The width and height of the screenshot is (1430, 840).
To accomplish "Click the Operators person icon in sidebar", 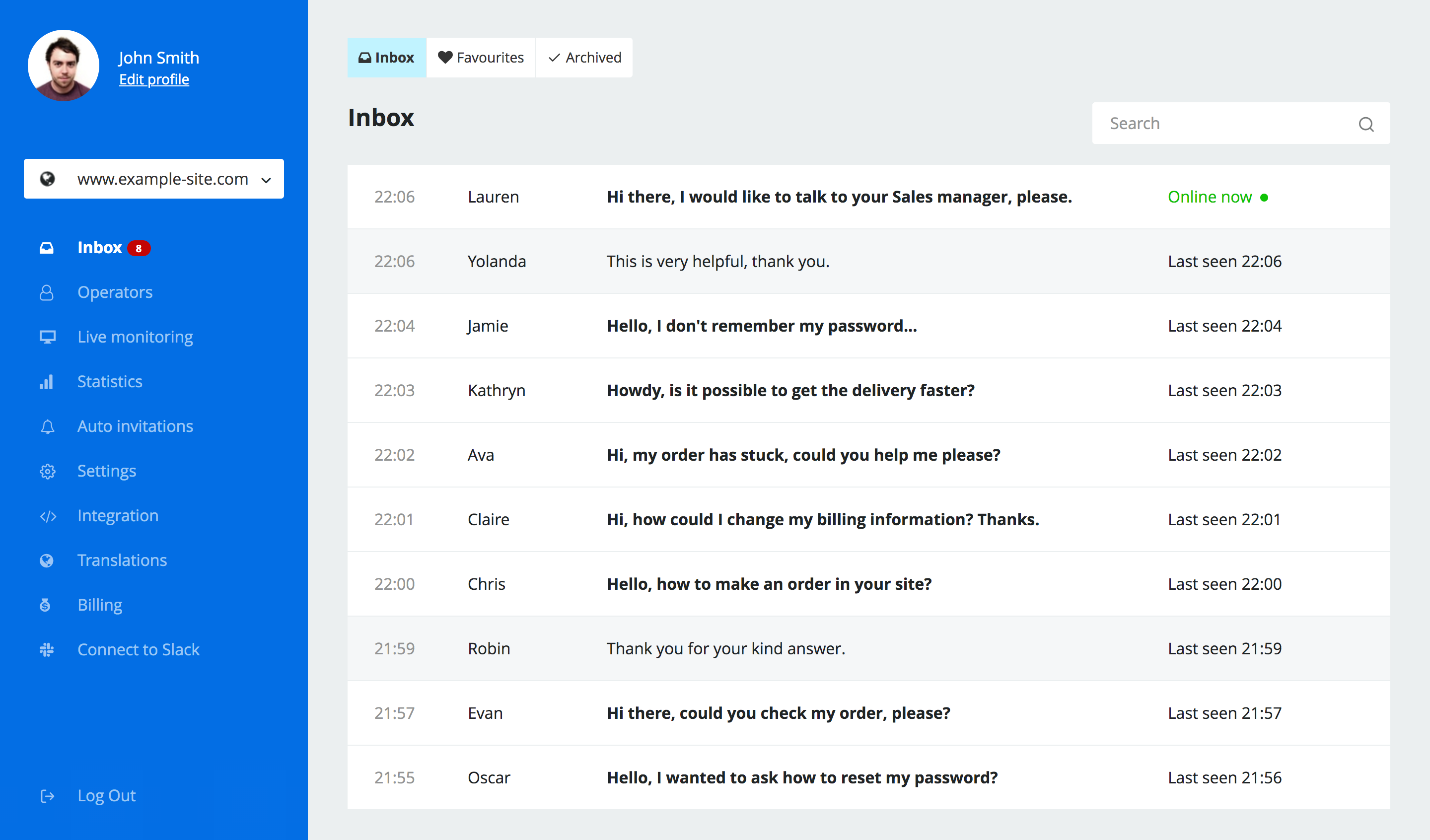I will point(47,292).
